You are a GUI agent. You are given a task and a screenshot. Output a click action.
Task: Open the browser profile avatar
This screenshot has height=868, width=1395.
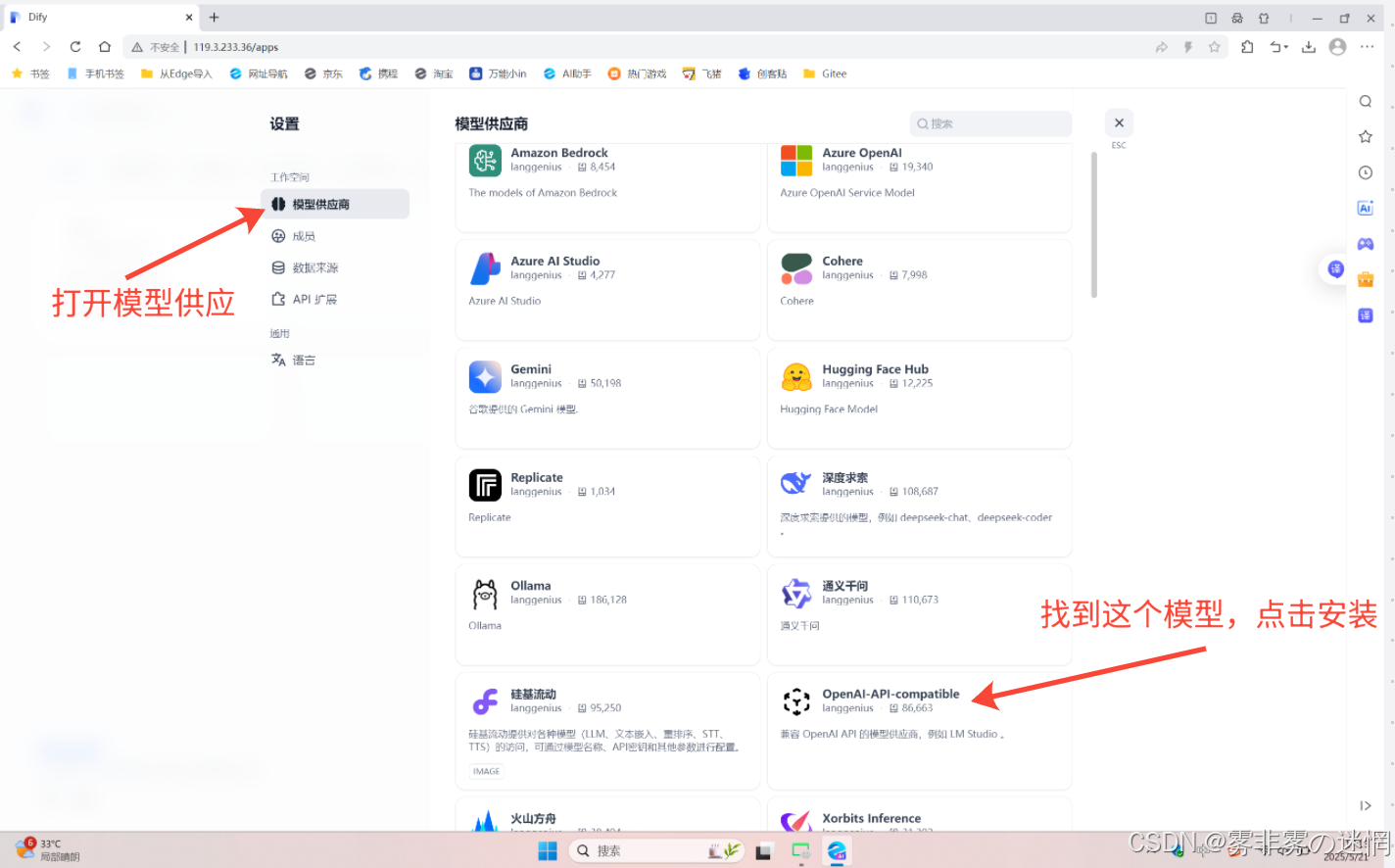[x=1337, y=47]
